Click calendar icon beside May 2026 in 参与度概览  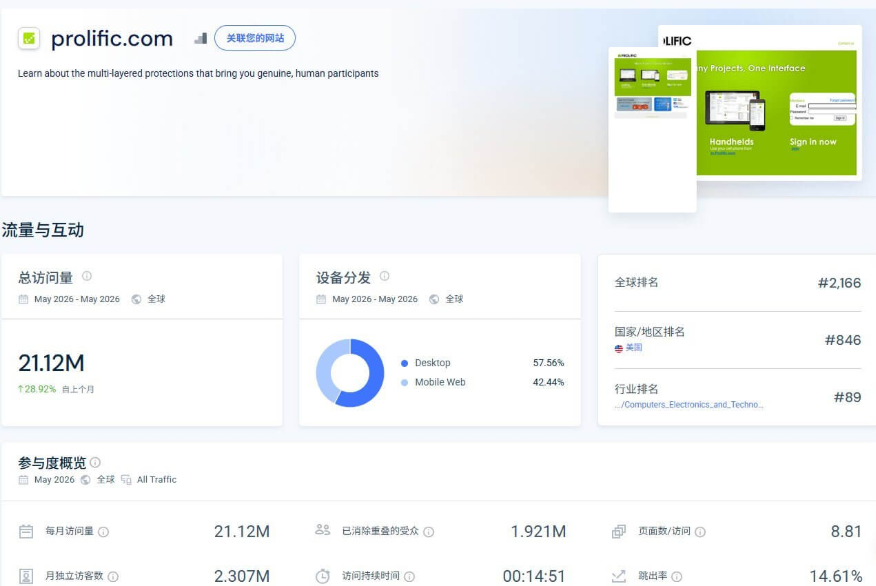click(x=23, y=480)
